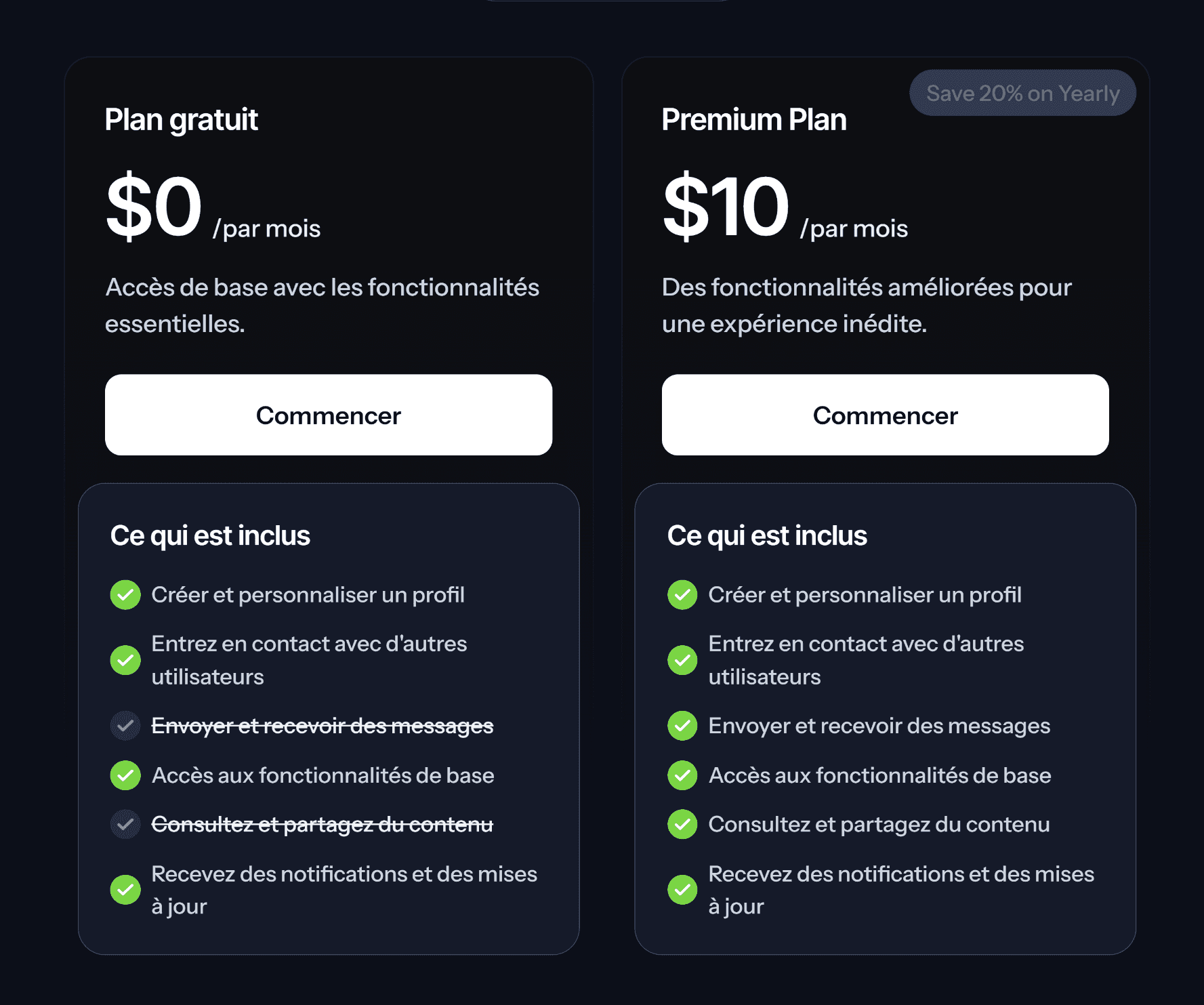The height and width of the screenshot is (1005, 1204).
Task: Click green check beside free plan's profile feature
Action: pyautogui.click(x=125, y=595)
